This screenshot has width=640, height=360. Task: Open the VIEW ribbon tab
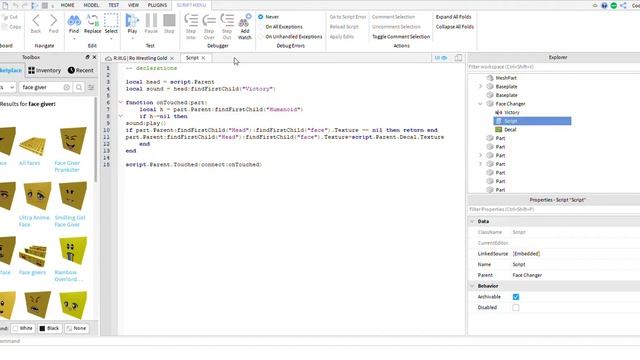tap(133, 5)
